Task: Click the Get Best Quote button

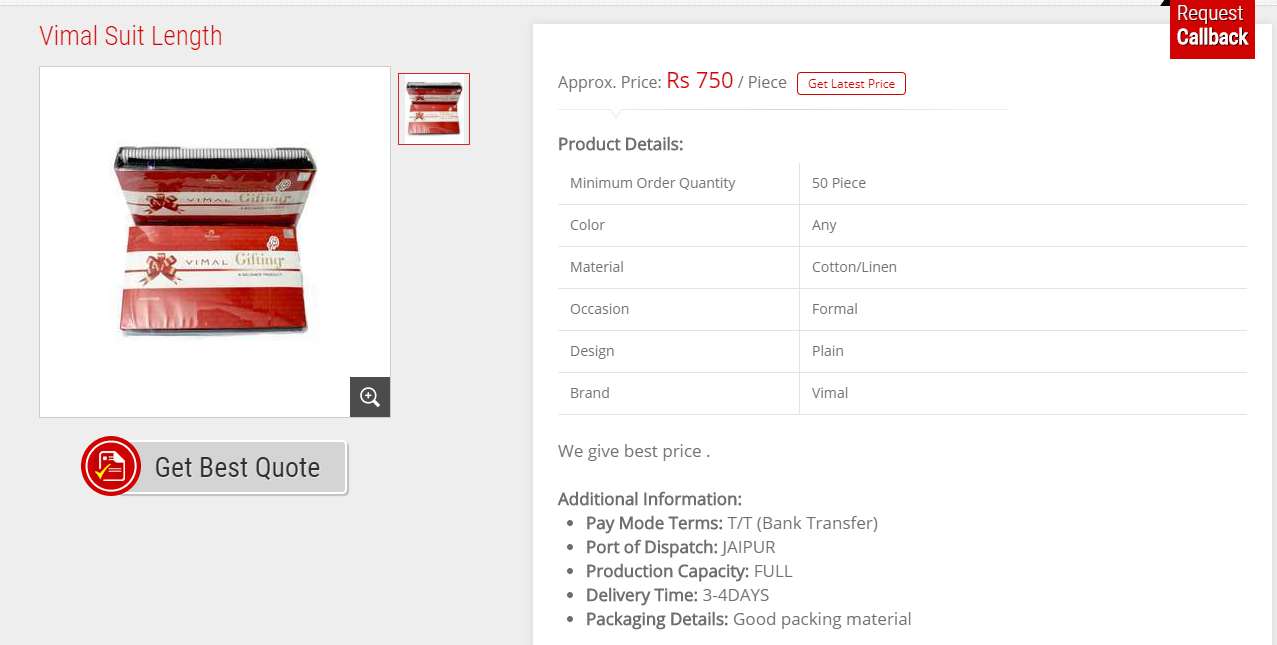Action: click(214, 467)
